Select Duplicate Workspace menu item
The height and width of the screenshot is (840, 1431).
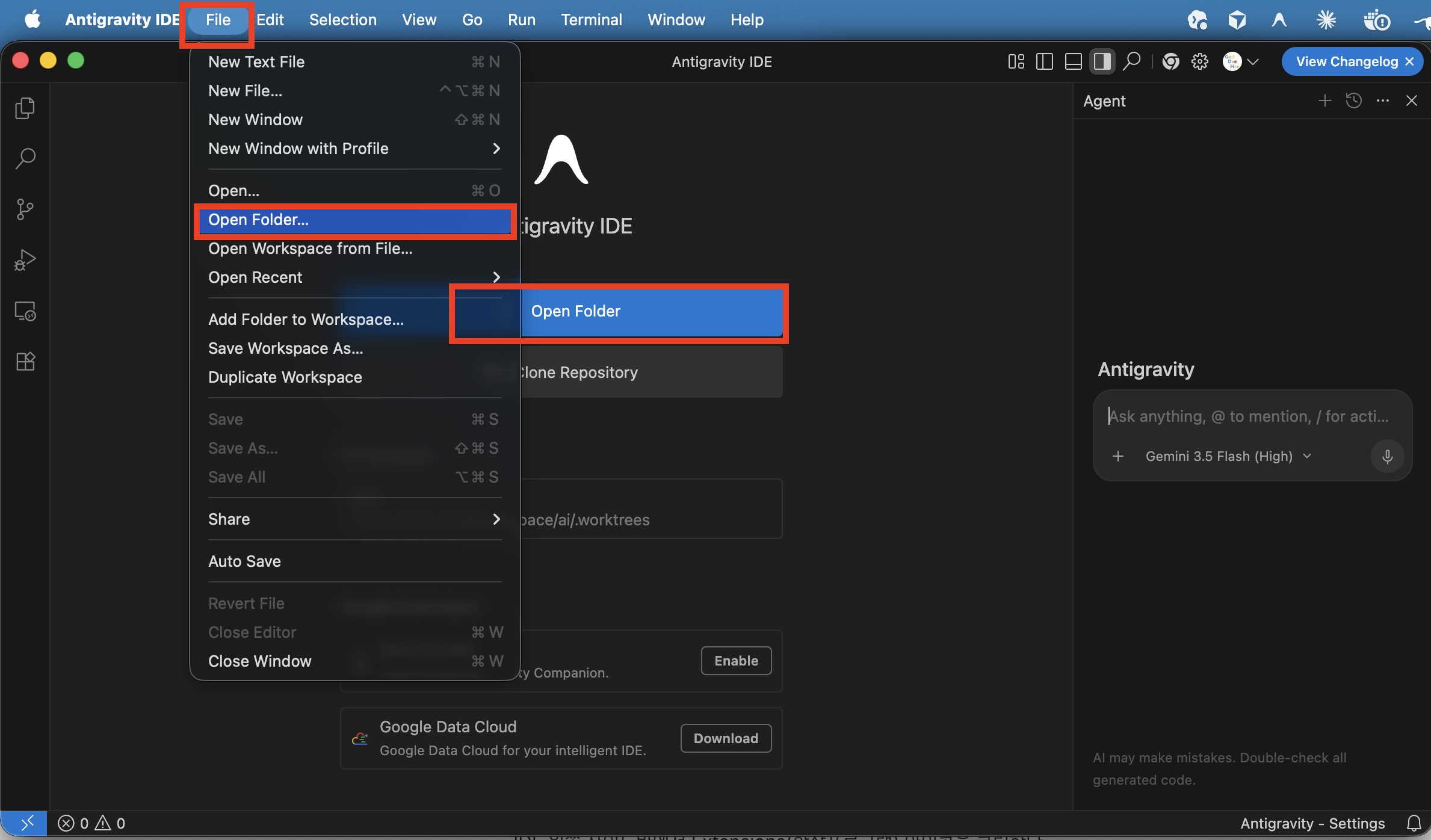354,377
